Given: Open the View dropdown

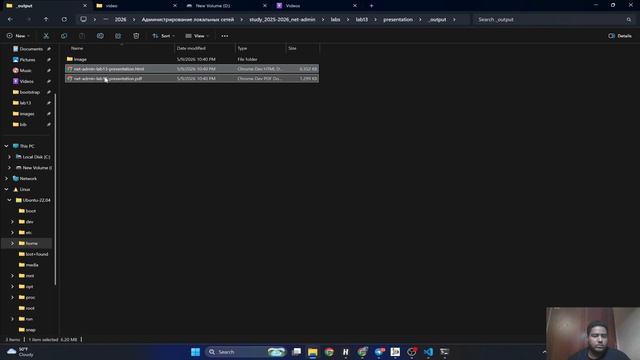Looking at the screenshot, I should tap(197, 36).
